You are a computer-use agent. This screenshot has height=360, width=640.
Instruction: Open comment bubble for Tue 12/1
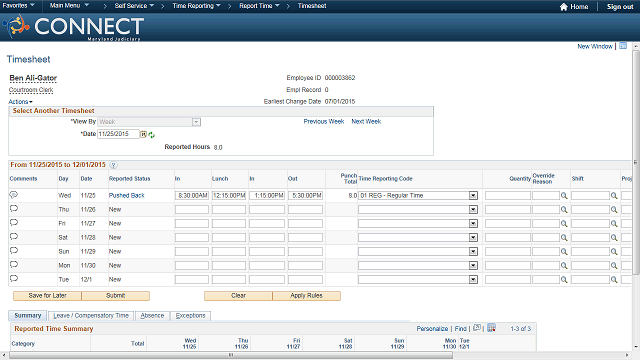[14, 278]
